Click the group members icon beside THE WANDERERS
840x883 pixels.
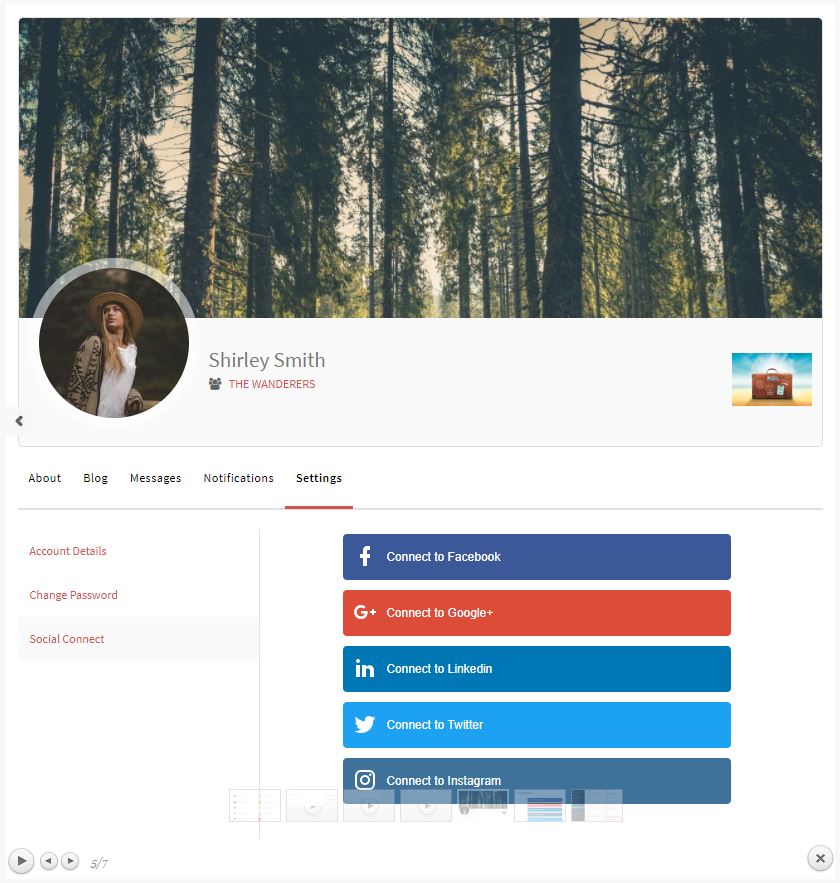tap(215, 384)
